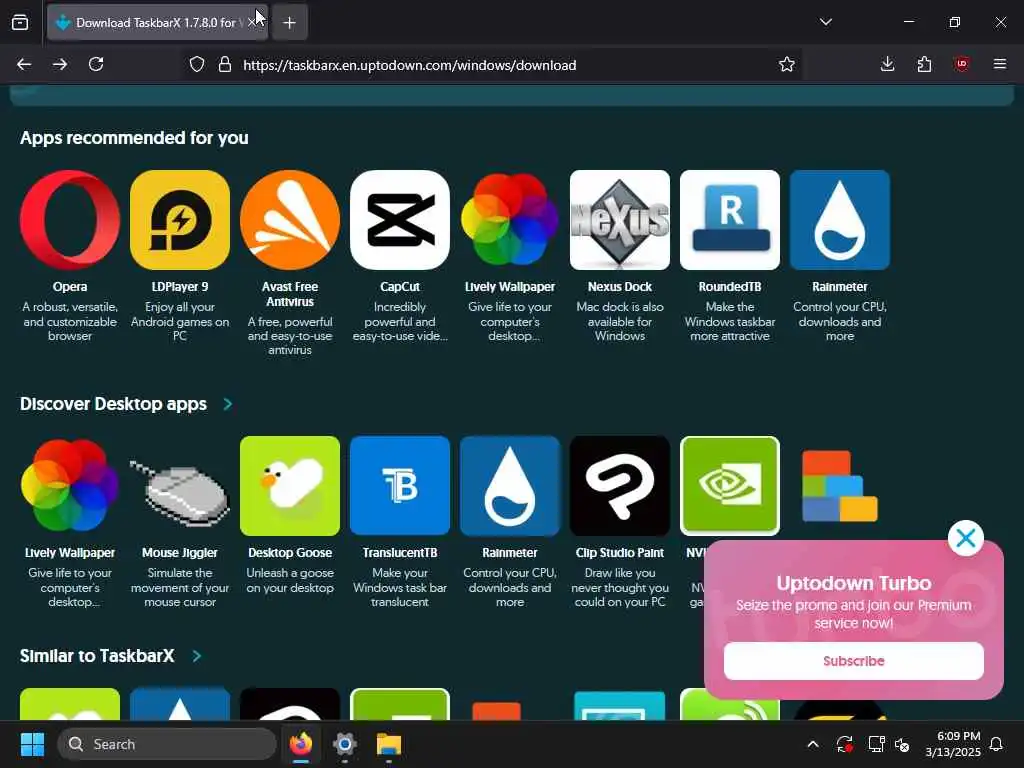Open Firefox View from the tab bar
The width and height of the screenshot is (1024, 768).
(20, 22)
